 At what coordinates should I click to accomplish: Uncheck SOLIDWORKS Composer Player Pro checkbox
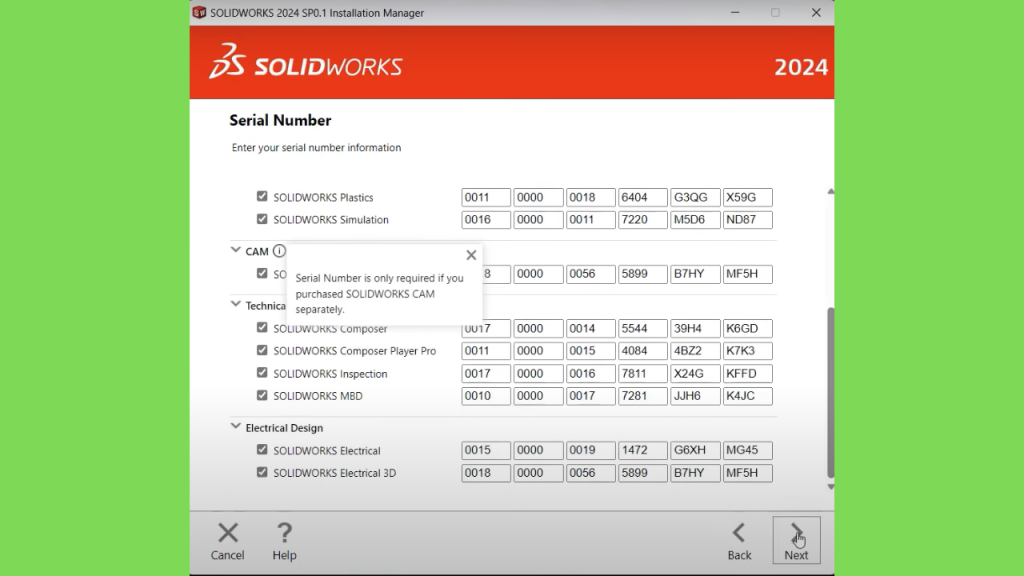click(x=262, y=350)
